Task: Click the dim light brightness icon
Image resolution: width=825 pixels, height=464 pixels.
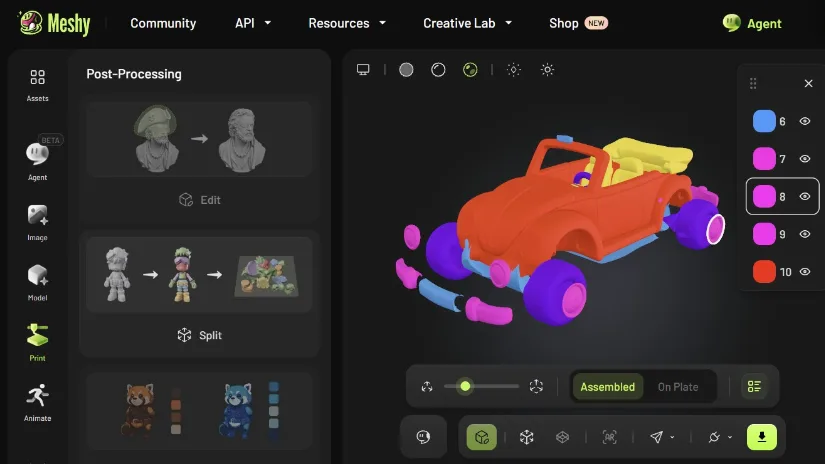Action: click(514, 69)
